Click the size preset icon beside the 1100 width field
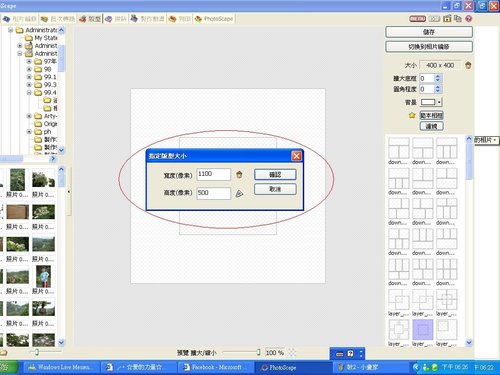Screen dimensions: 500x375 tap(239, 174)
